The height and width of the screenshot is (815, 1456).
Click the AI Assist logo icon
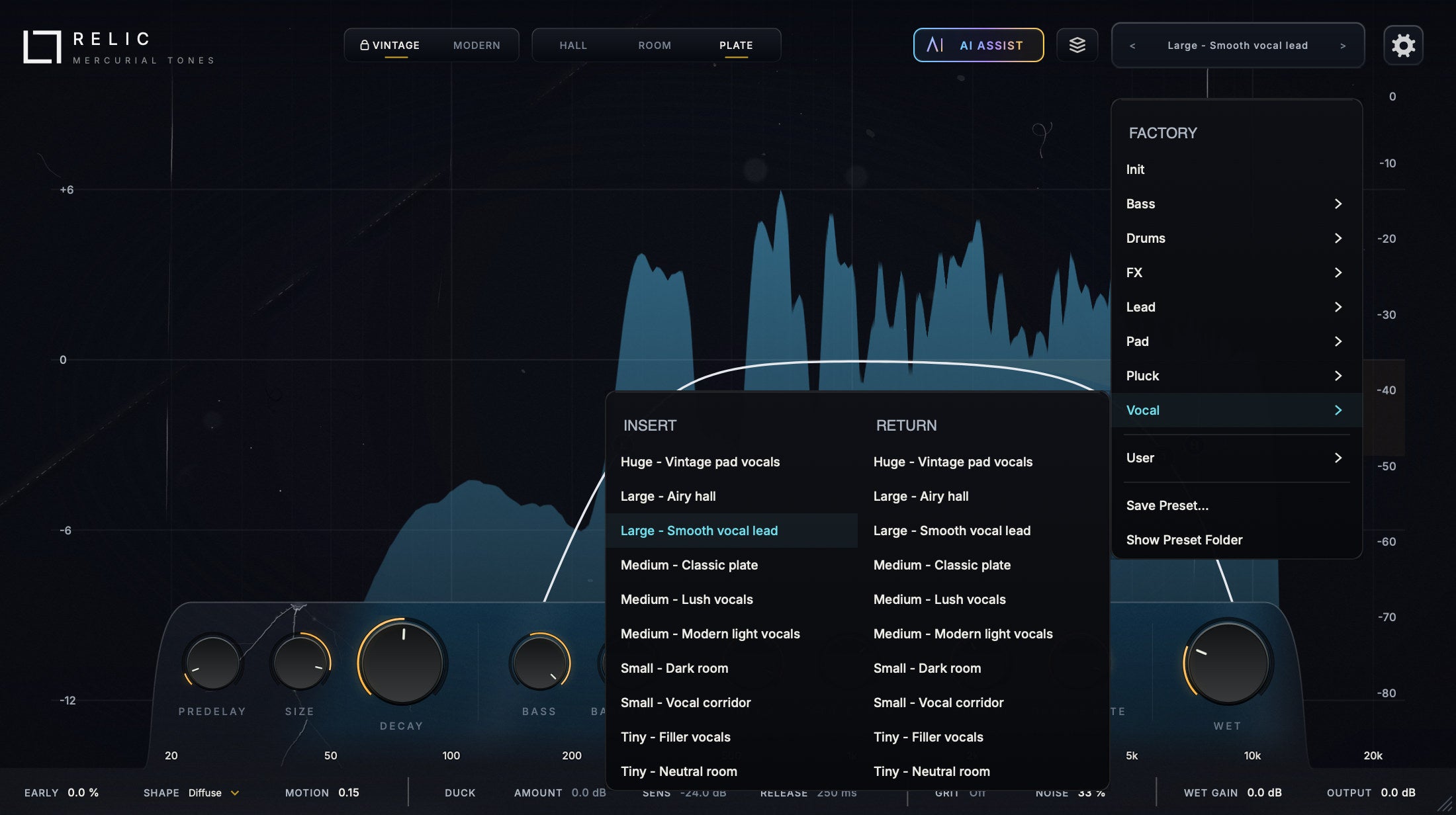pyautogui.click(x=934, y=45)
